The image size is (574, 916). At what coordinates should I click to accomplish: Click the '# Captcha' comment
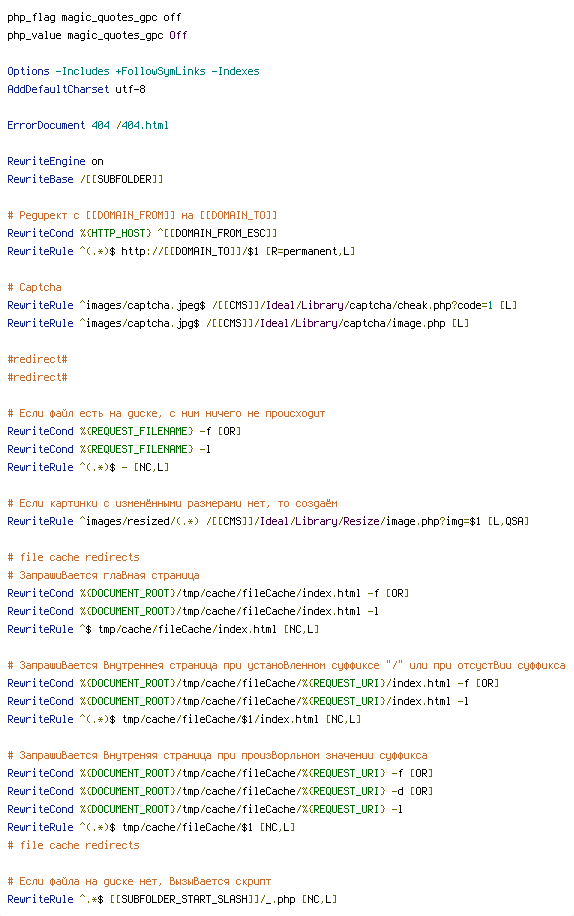coord(34,287)
